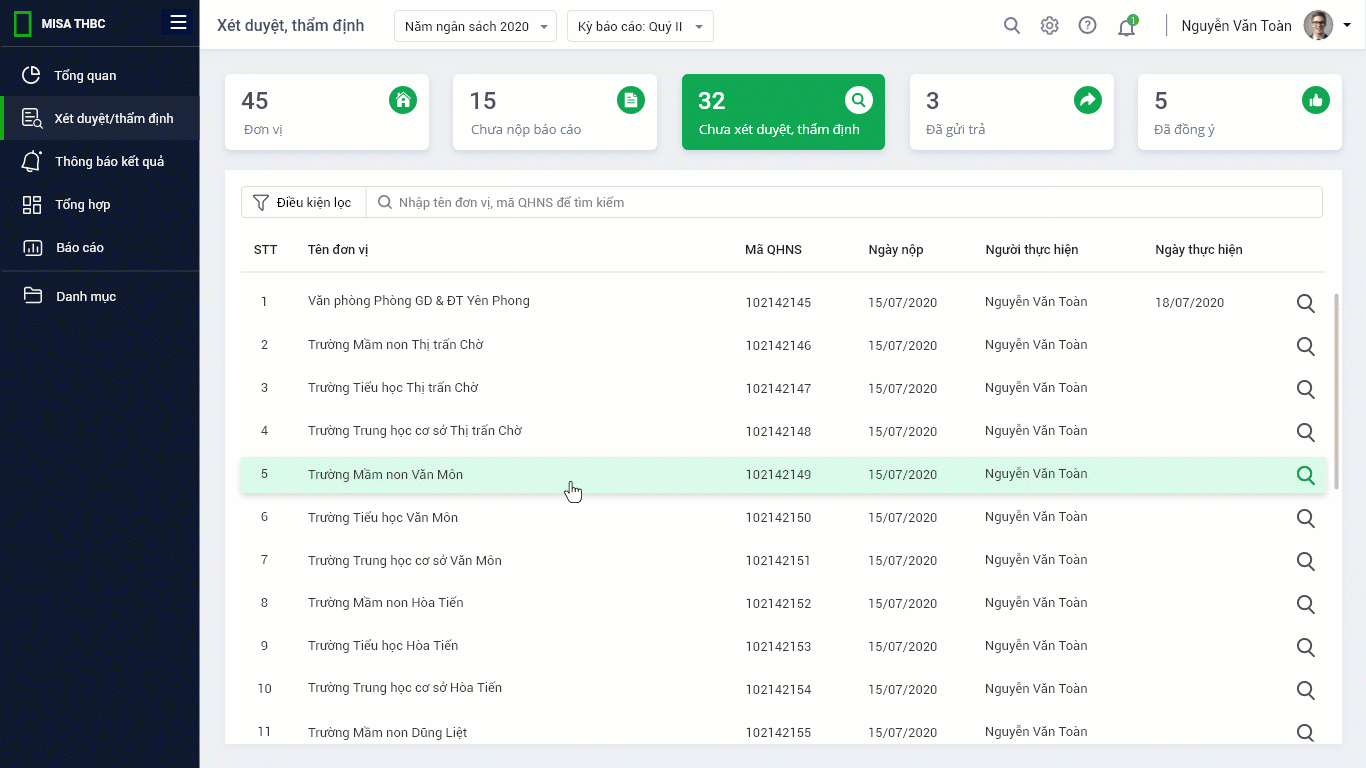Click QHNS code 102142148
This screenshot has height=768, width=1366.
(778, 432)
